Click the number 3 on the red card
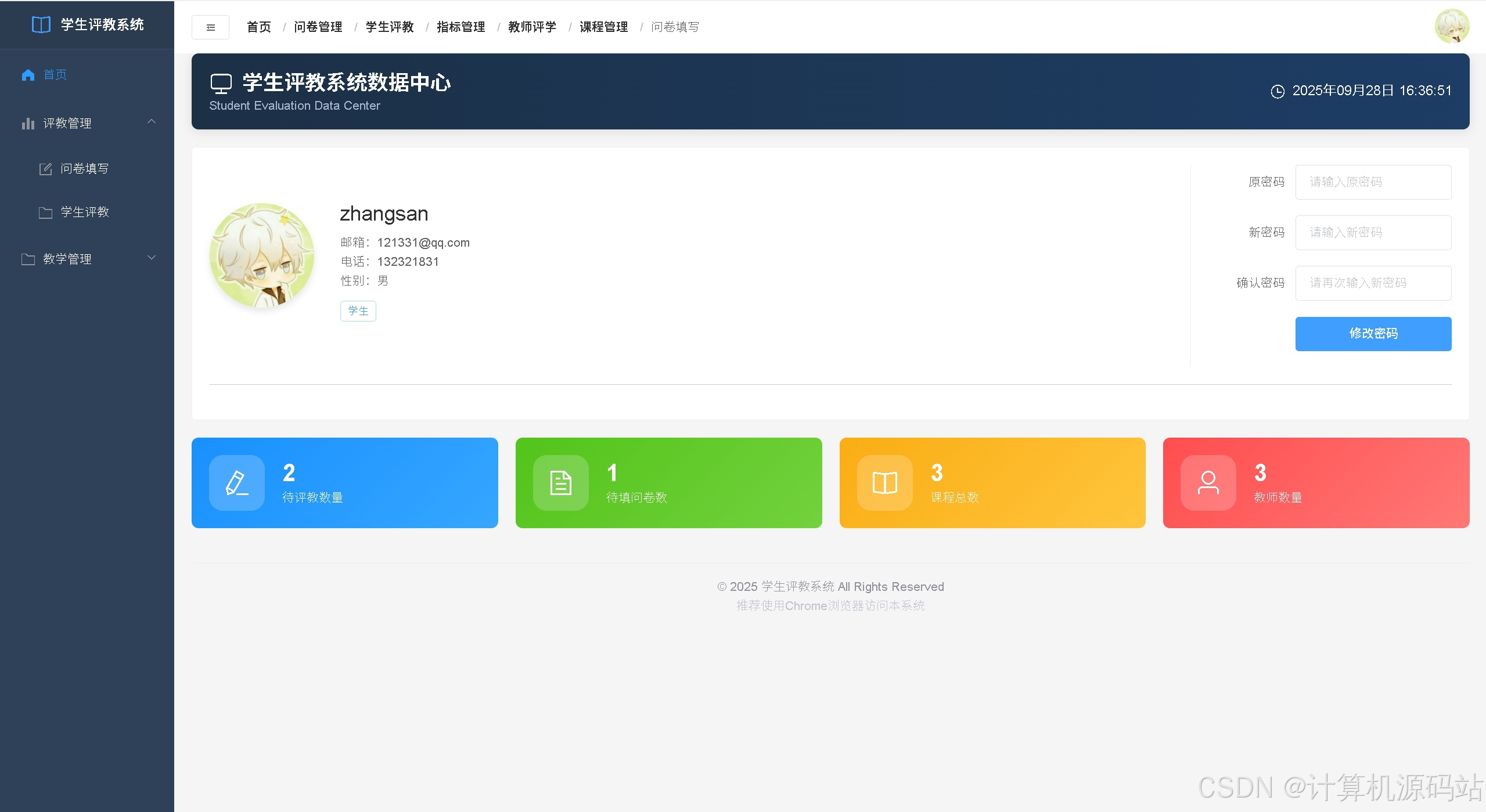Screen dimensions: 1486x812 (1261, 473)
